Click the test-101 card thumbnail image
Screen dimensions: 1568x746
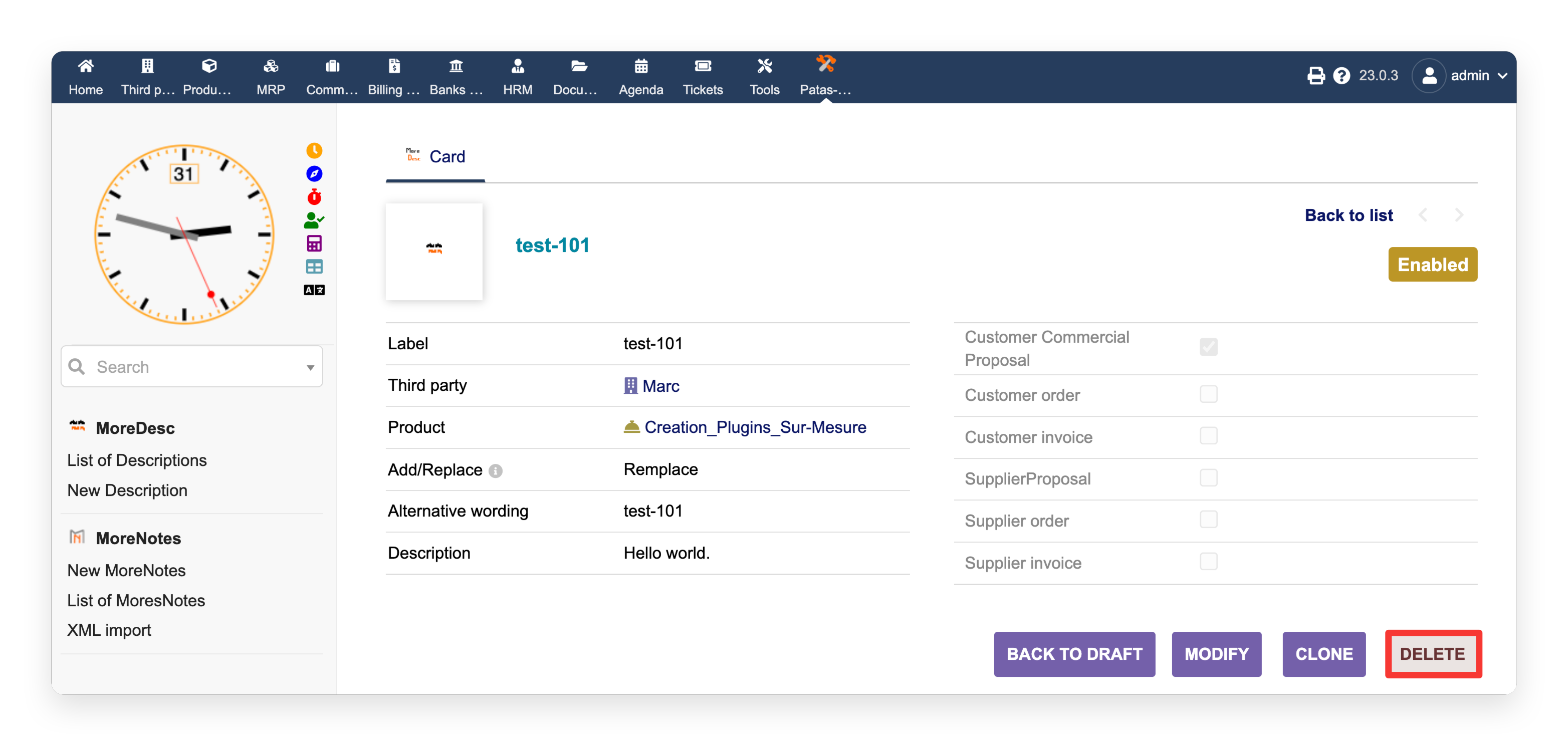(x=434, y=252)
